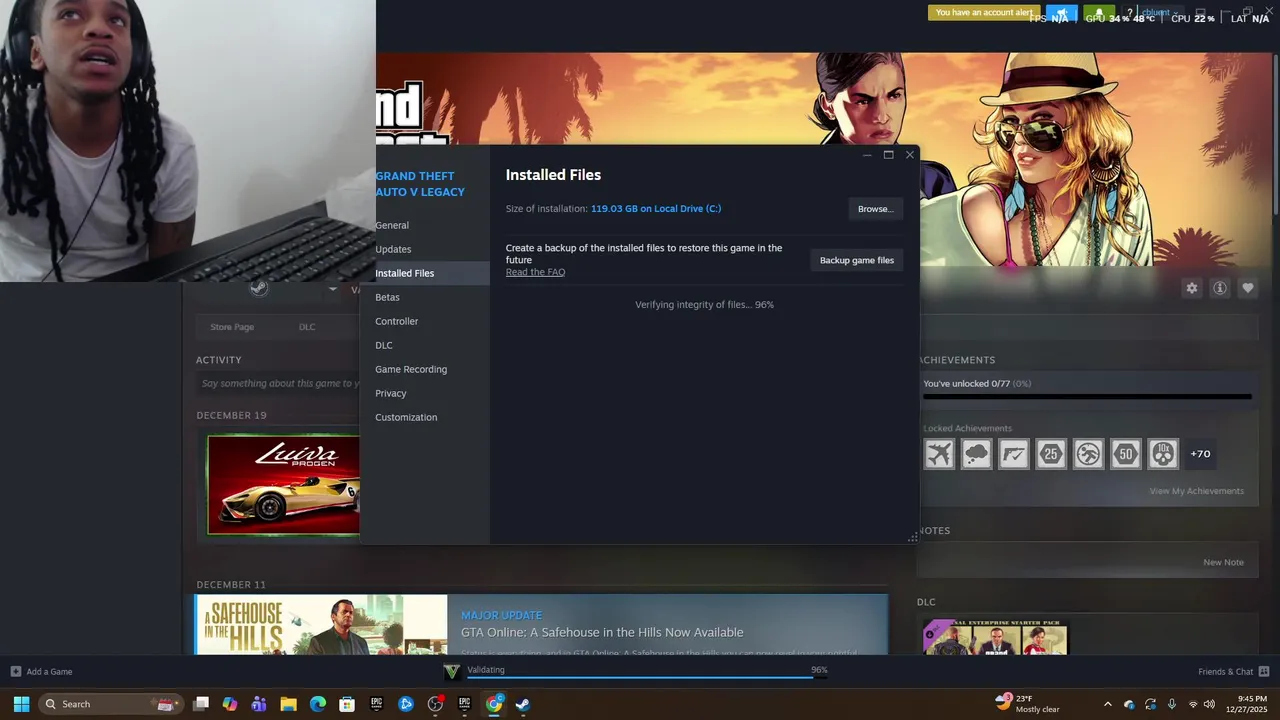Open the Luiva Progen news thumbnail
Screen dimensions: 1280x720
[283, 484]
